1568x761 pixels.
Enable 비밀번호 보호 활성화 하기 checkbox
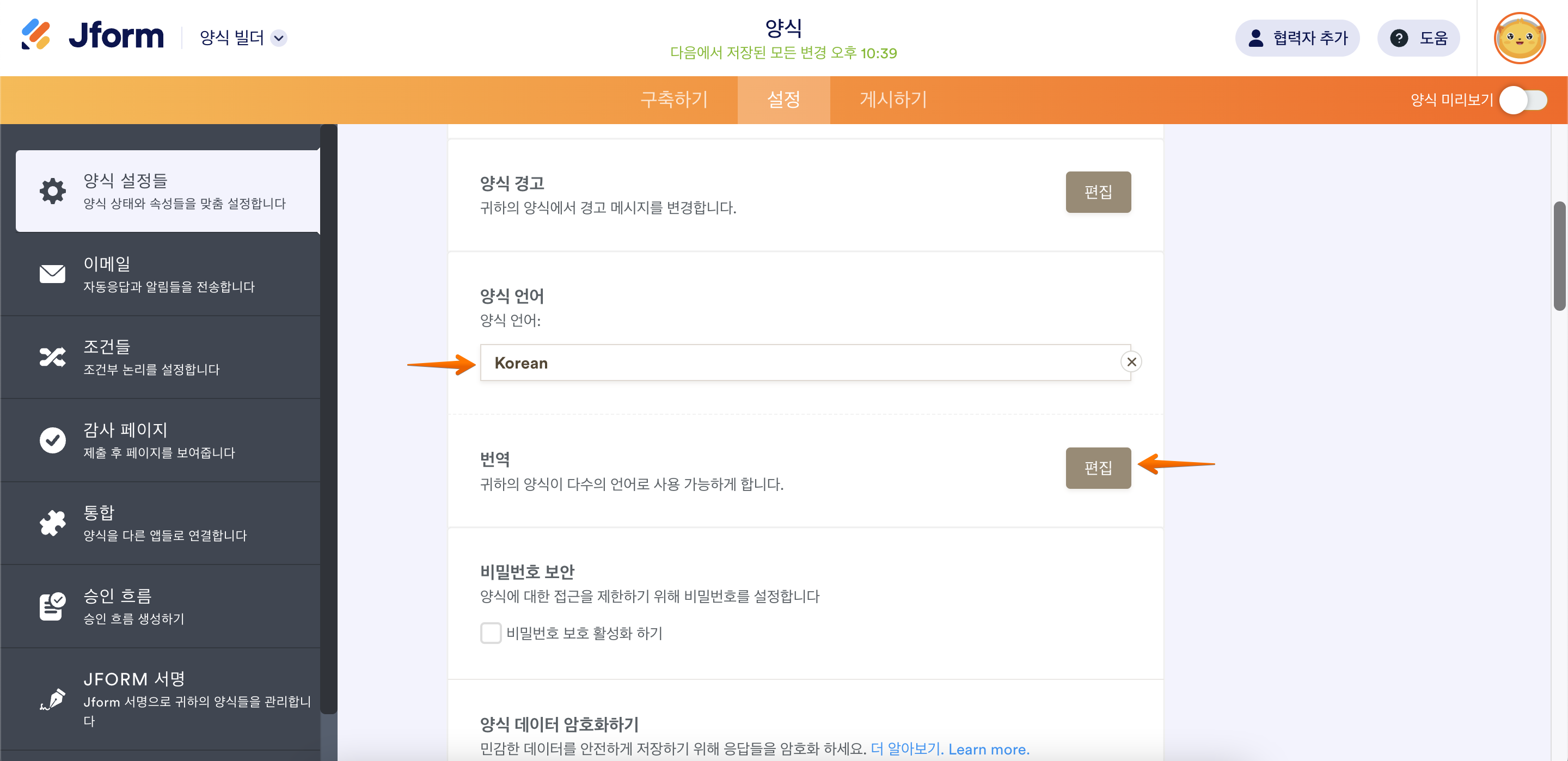491,633
